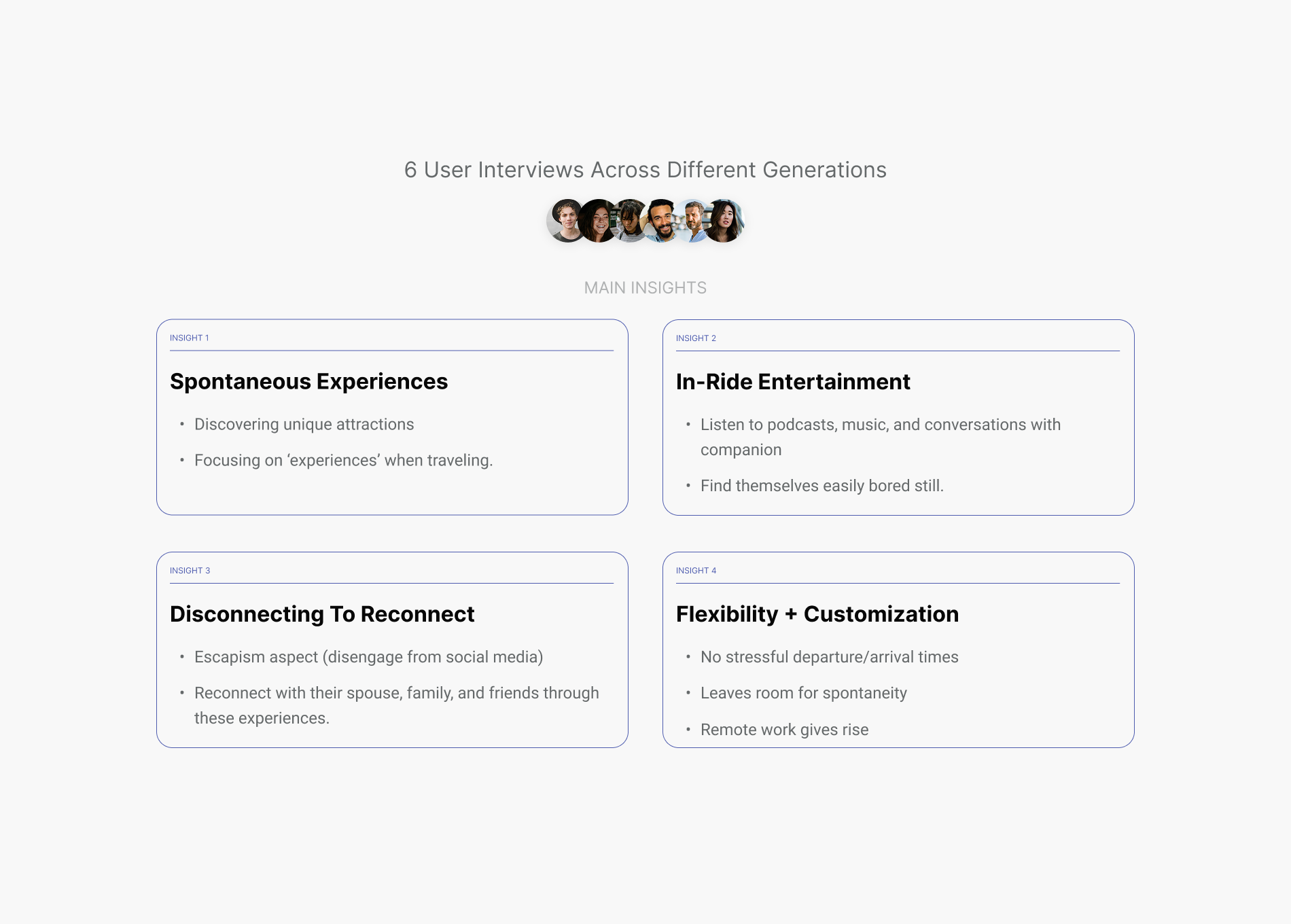
Task: Select the 'Discovering unique attractions' bullet
Action: 304,425
